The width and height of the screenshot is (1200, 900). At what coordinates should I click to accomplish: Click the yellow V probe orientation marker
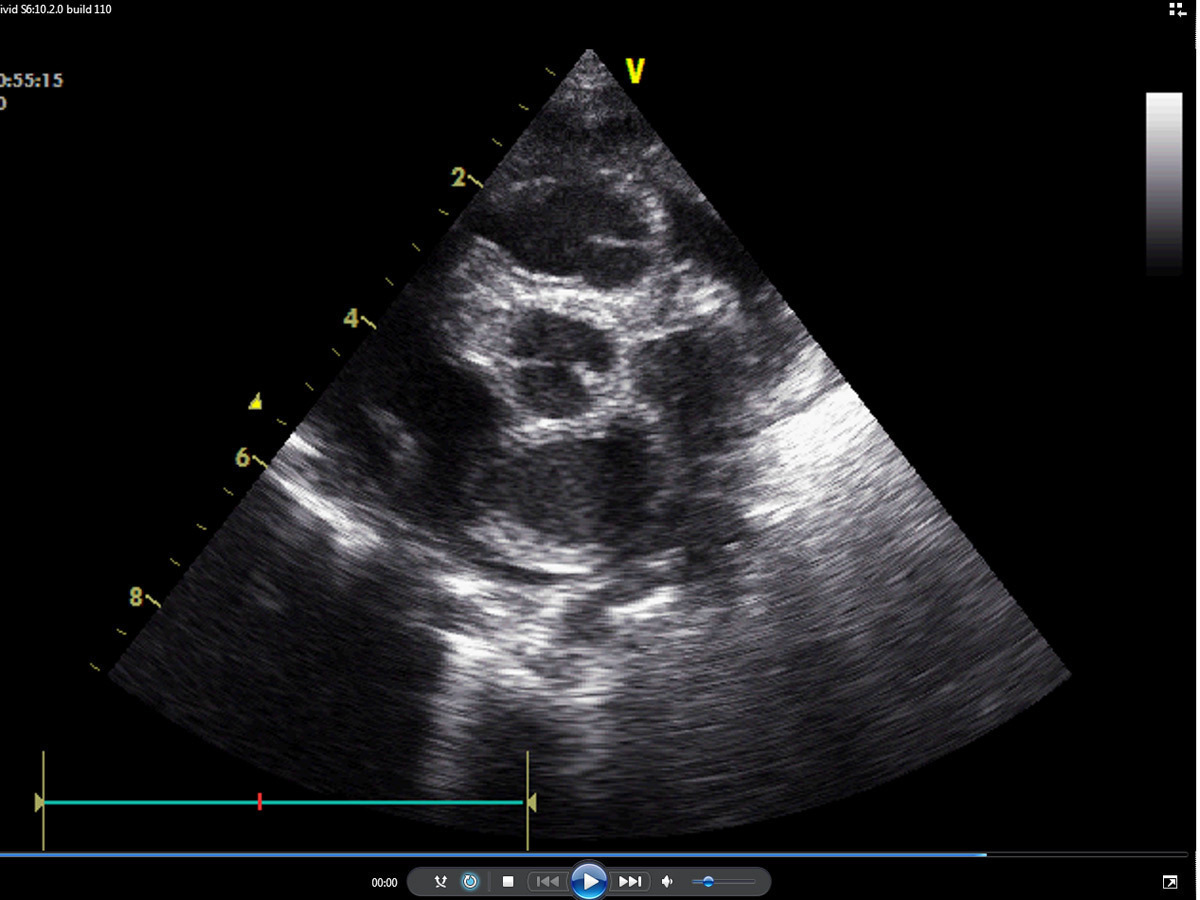[634, 70]
